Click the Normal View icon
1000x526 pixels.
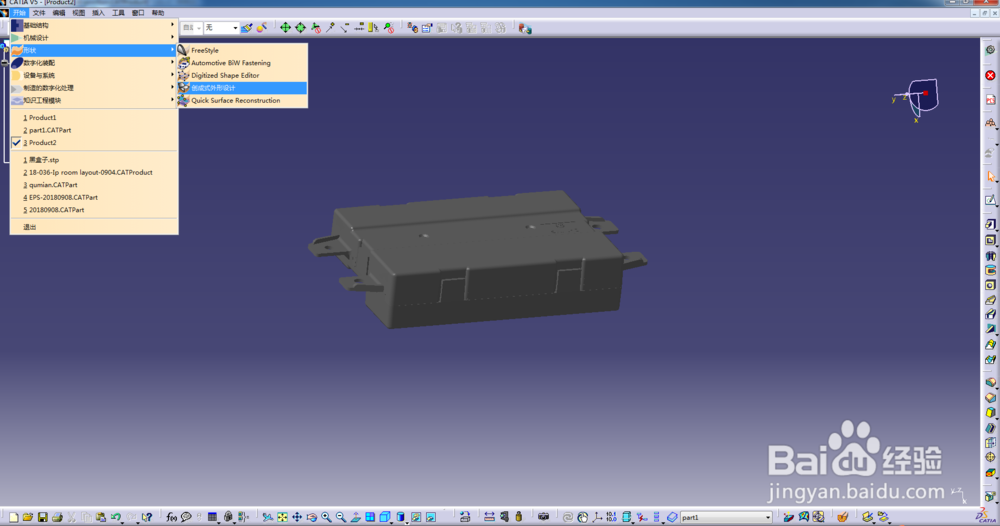point(355,517)
